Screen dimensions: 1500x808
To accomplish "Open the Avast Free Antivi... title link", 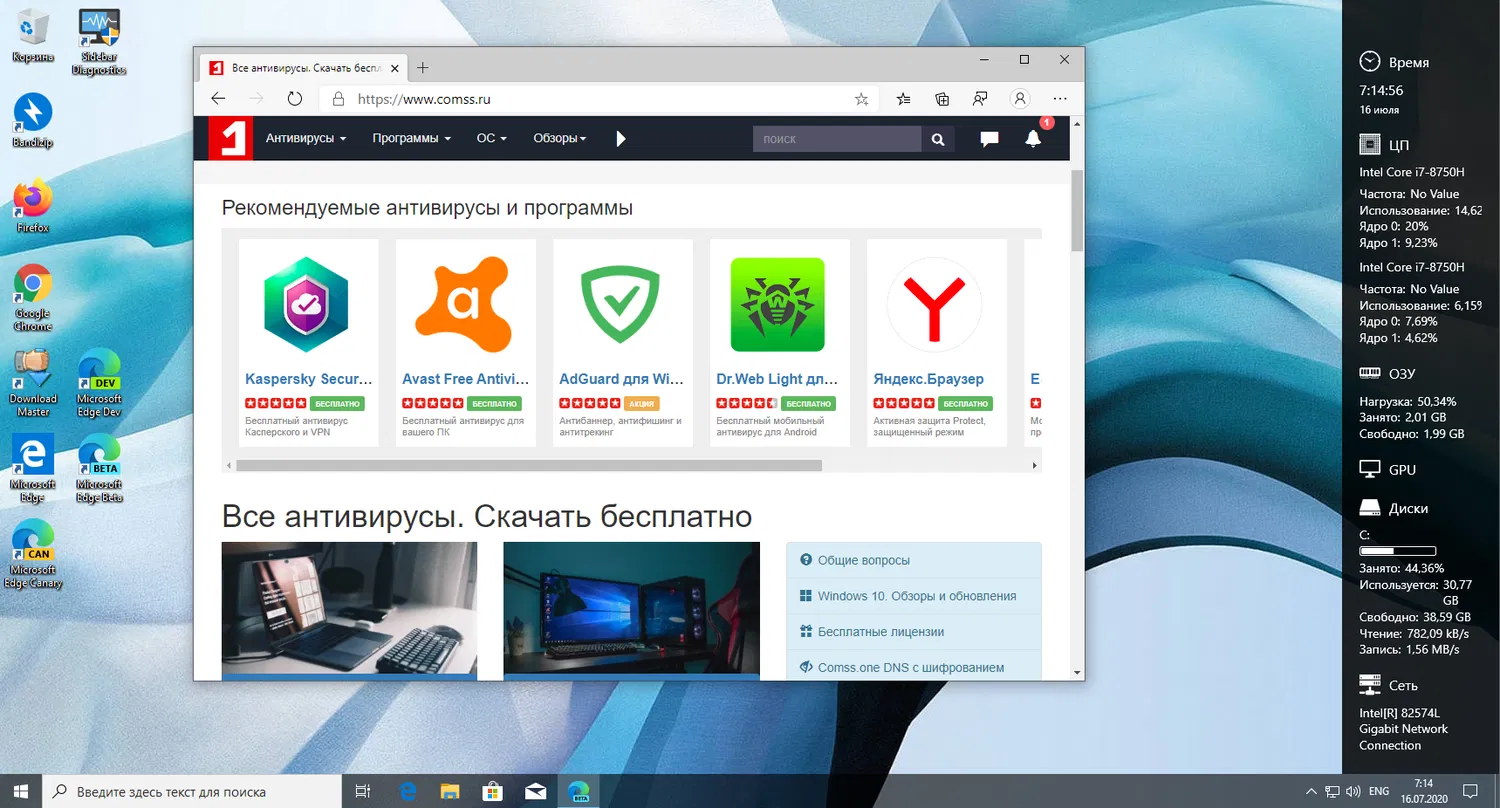I will (x=466, y=379).
